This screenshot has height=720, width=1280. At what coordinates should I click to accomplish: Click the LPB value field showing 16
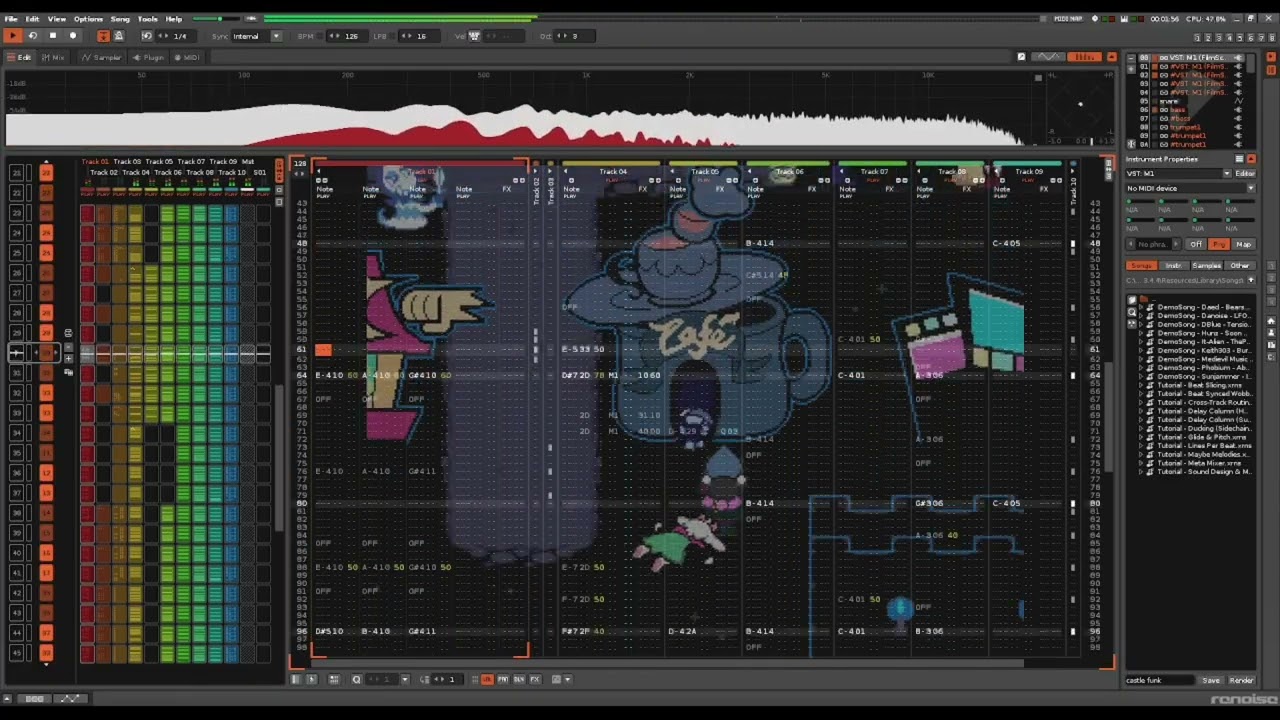pos(421,36)
